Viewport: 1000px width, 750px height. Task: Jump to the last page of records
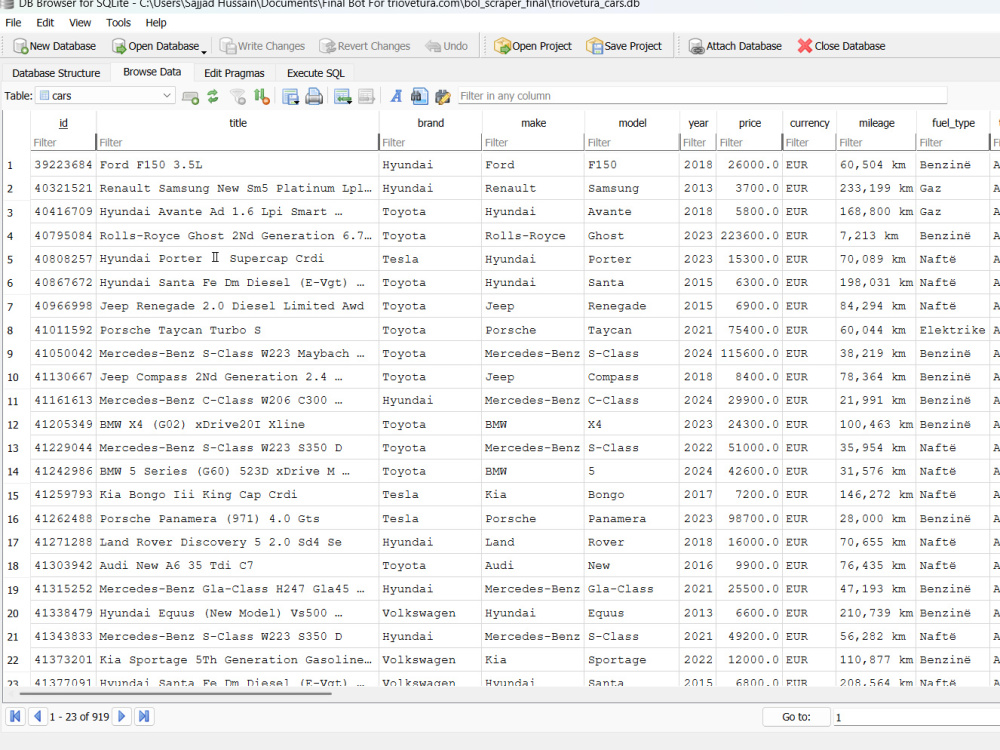[144, 716]
